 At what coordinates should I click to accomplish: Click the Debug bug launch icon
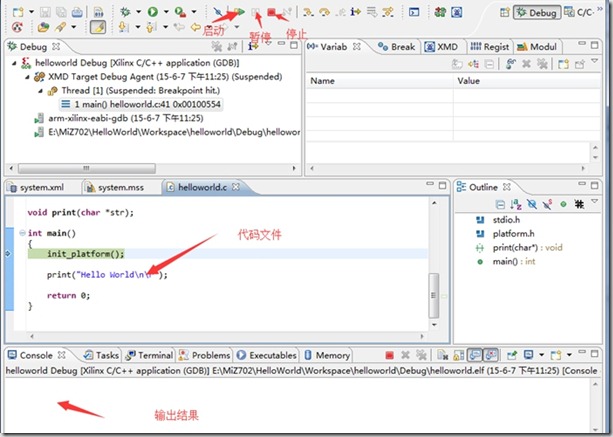[125, 12]
